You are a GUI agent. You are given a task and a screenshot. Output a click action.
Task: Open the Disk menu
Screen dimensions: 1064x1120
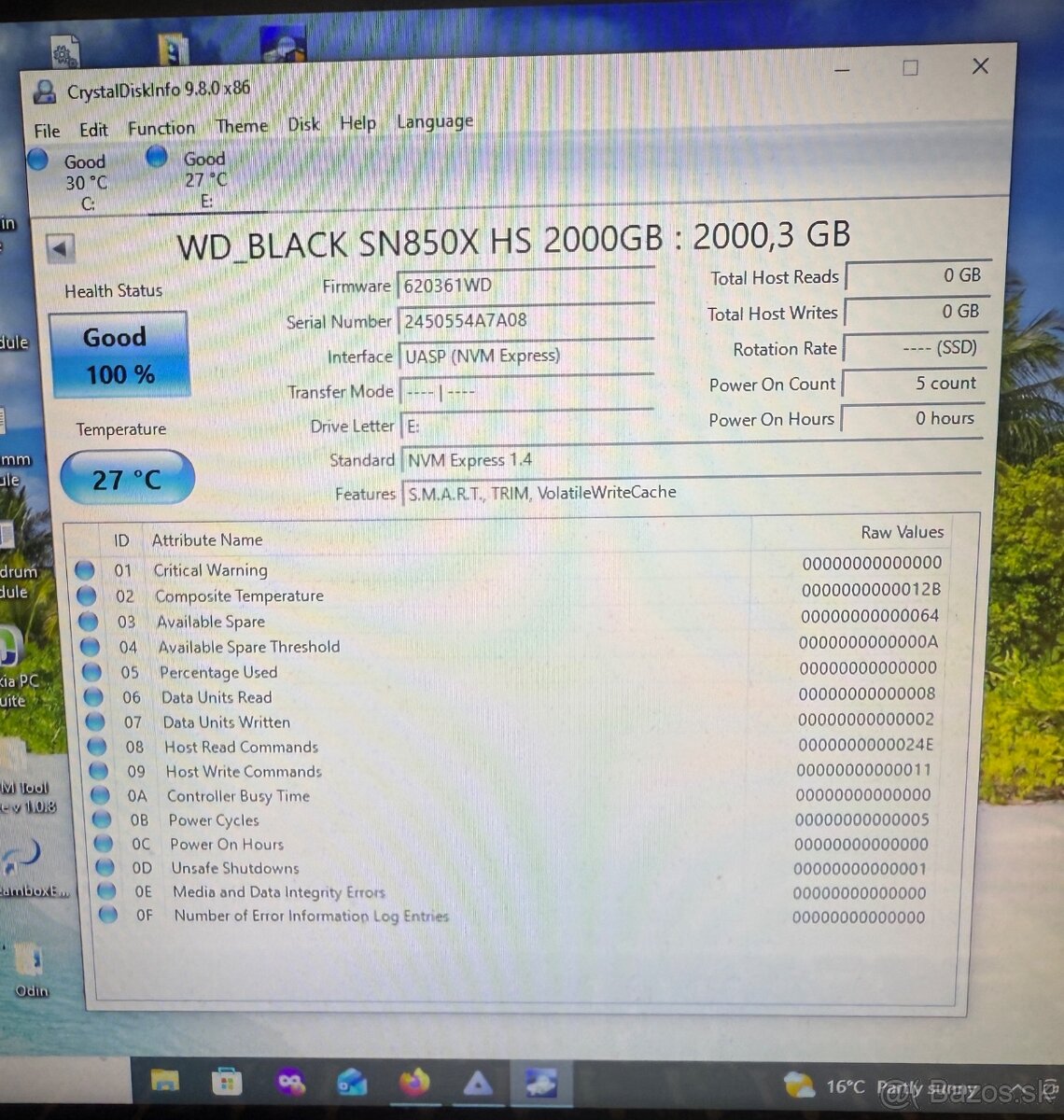[303, 124]
